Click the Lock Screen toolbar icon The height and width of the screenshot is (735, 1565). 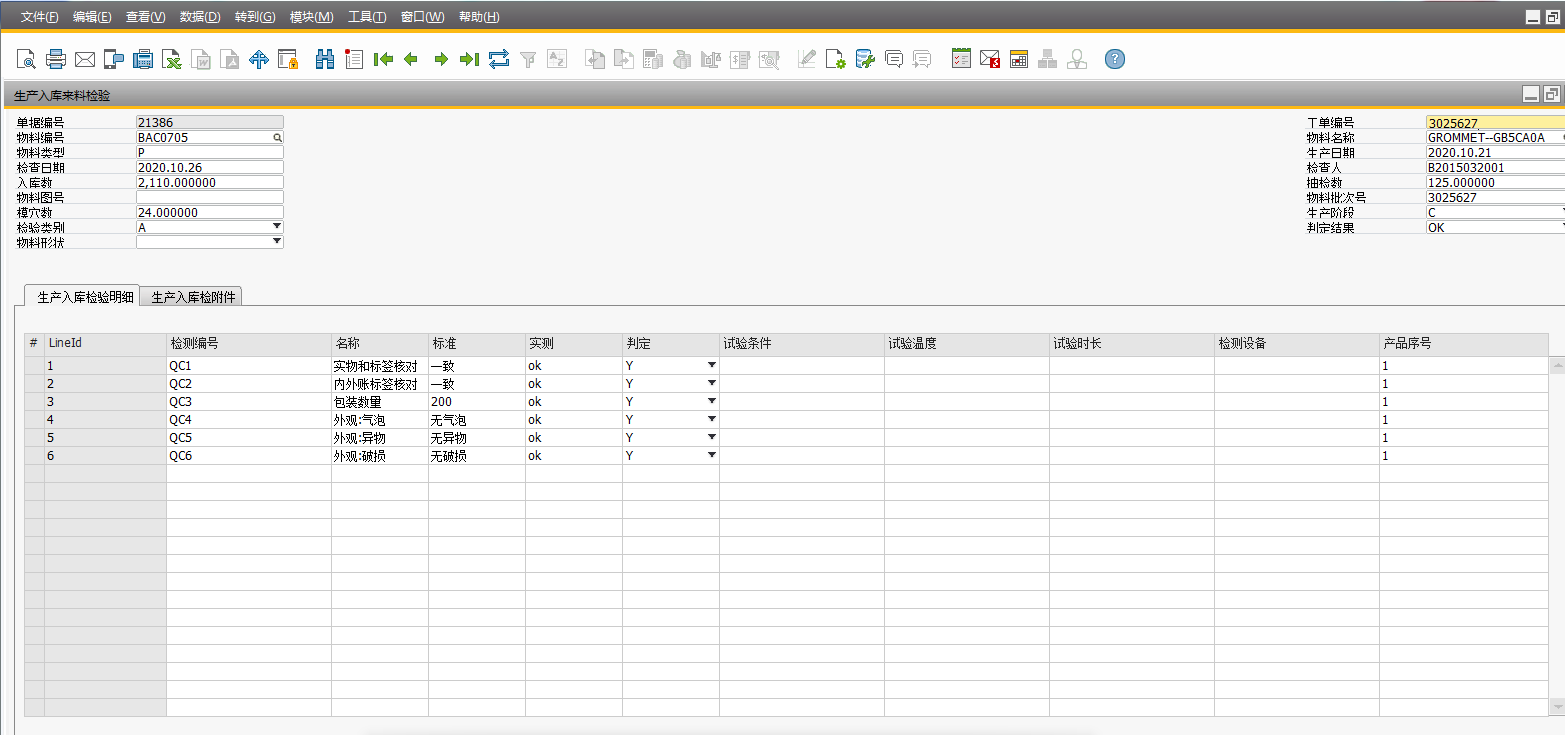click(288, 60)
